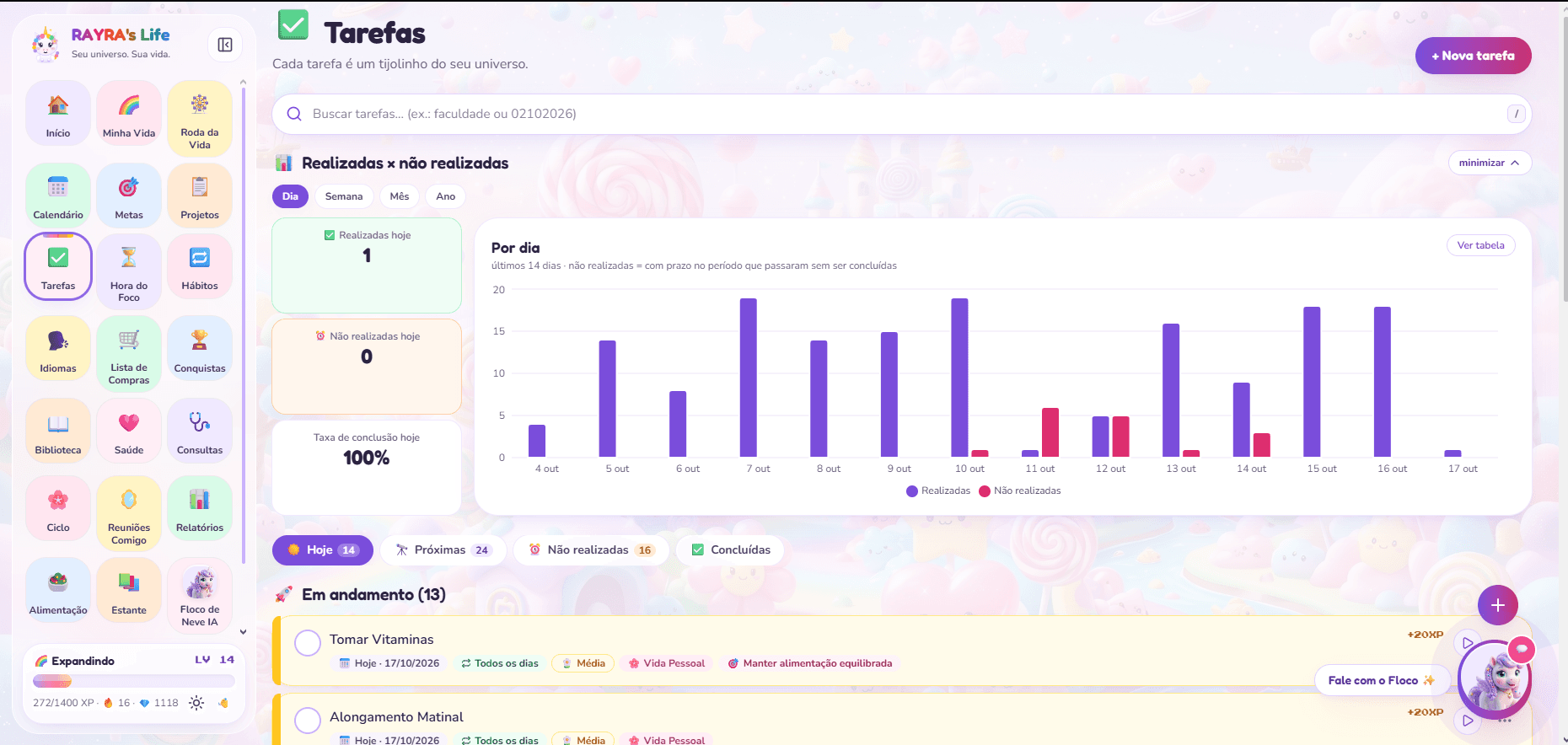Open Floco de Neve IA
The width and height of the screenshot is (1568, 745).
point(200,595)
